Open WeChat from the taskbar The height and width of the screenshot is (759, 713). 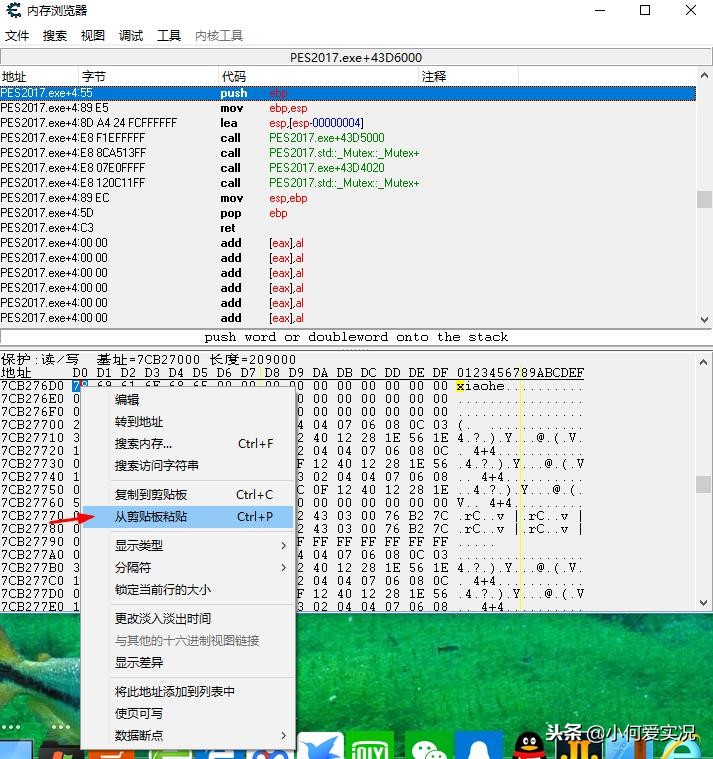tap(428, 746)
